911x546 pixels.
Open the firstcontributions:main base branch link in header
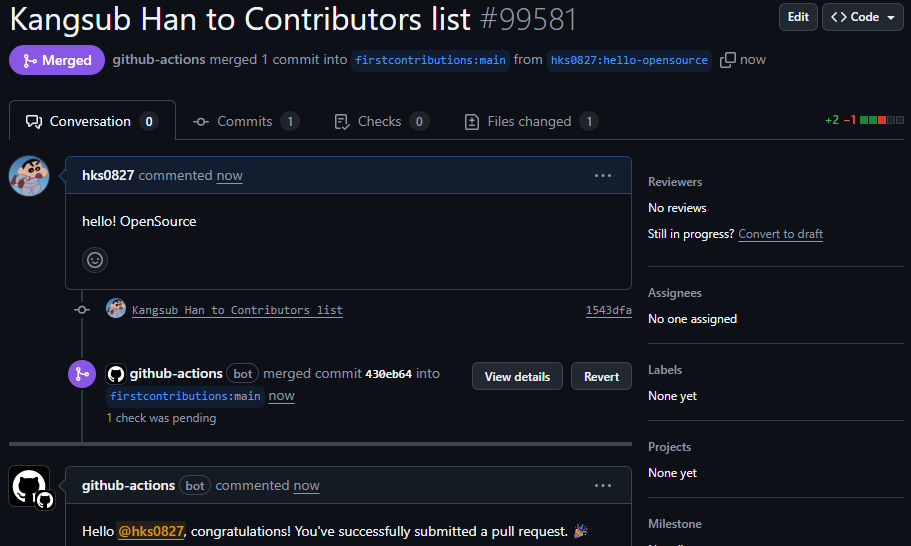coord(430,60)
